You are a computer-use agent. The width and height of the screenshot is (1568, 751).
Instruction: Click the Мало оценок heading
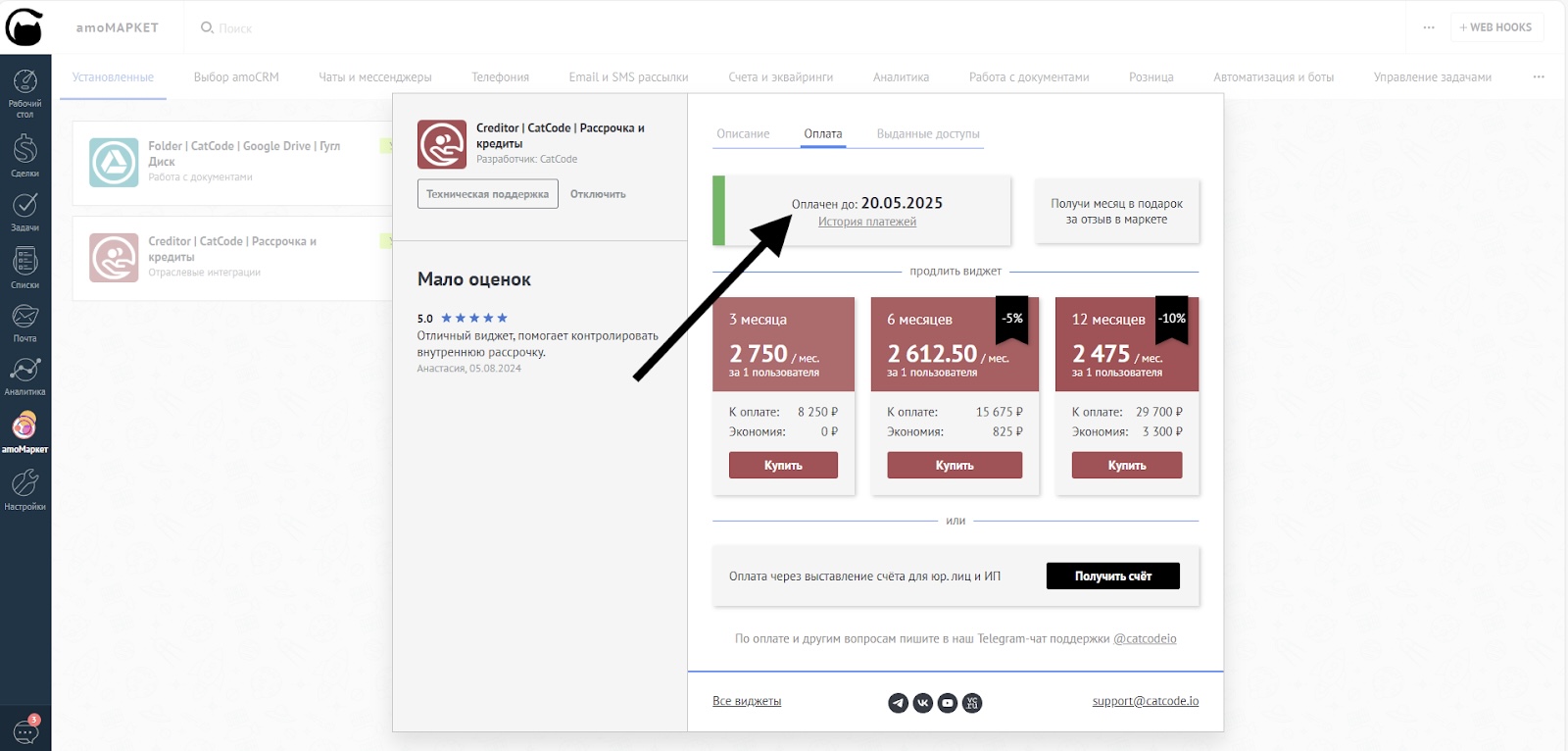pyautogui.click(x=474, y=279)
